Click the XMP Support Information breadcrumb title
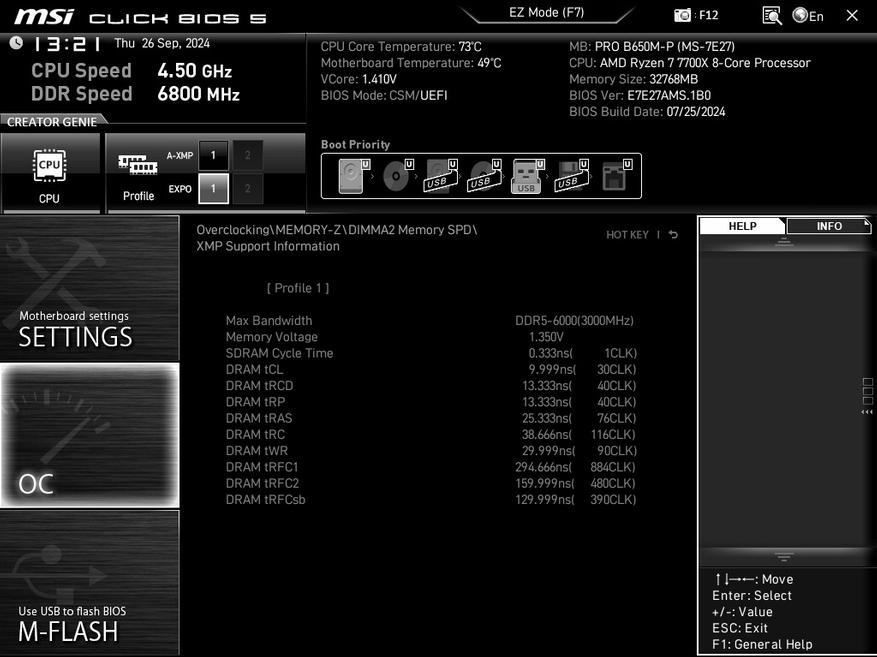 point(268,246)
